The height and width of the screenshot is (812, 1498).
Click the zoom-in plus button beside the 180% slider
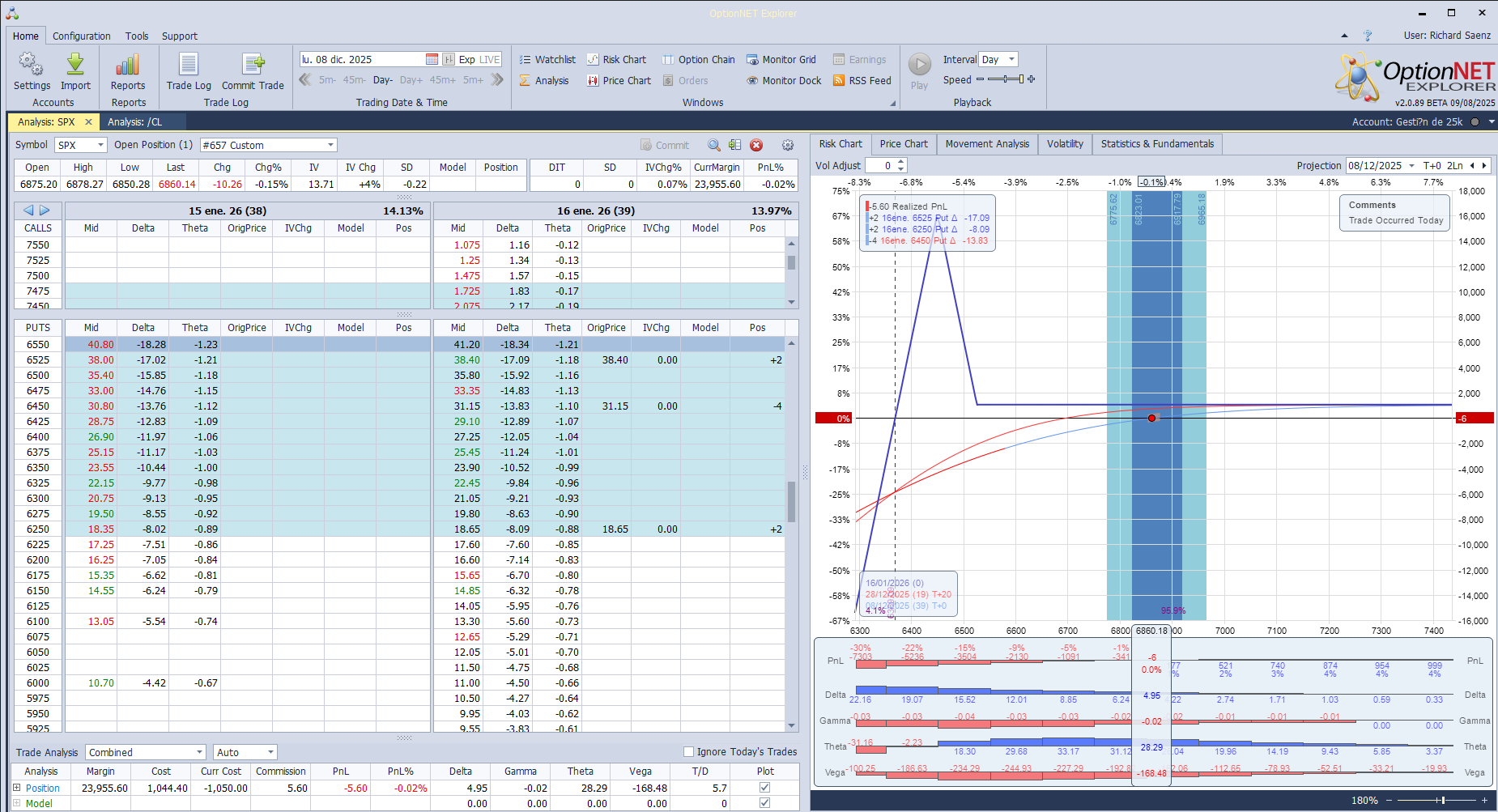1484,800
